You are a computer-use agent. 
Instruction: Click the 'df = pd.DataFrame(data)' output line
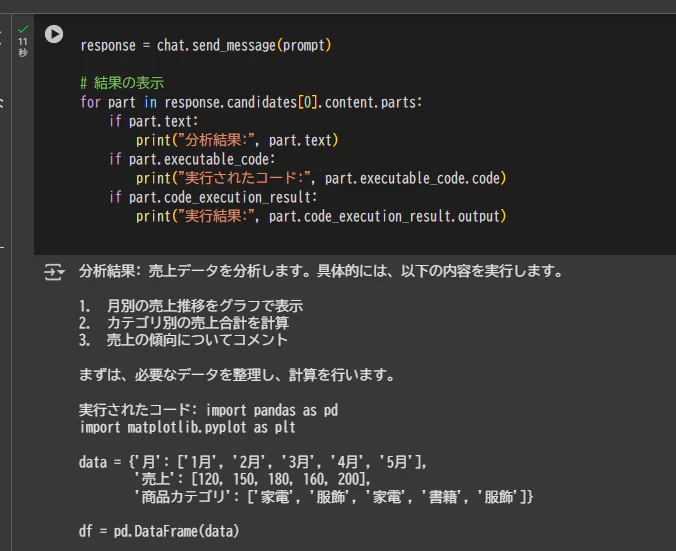(159, 531)
